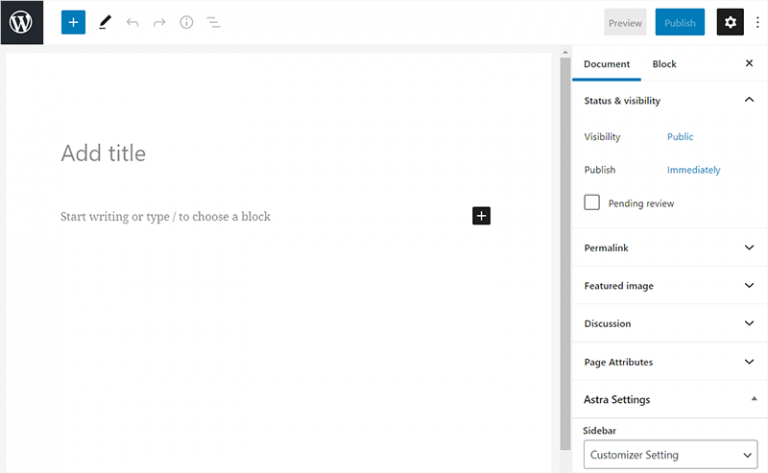Click the Preview button
This screenshot has height=473, width=768.
[x=625, y=23]
